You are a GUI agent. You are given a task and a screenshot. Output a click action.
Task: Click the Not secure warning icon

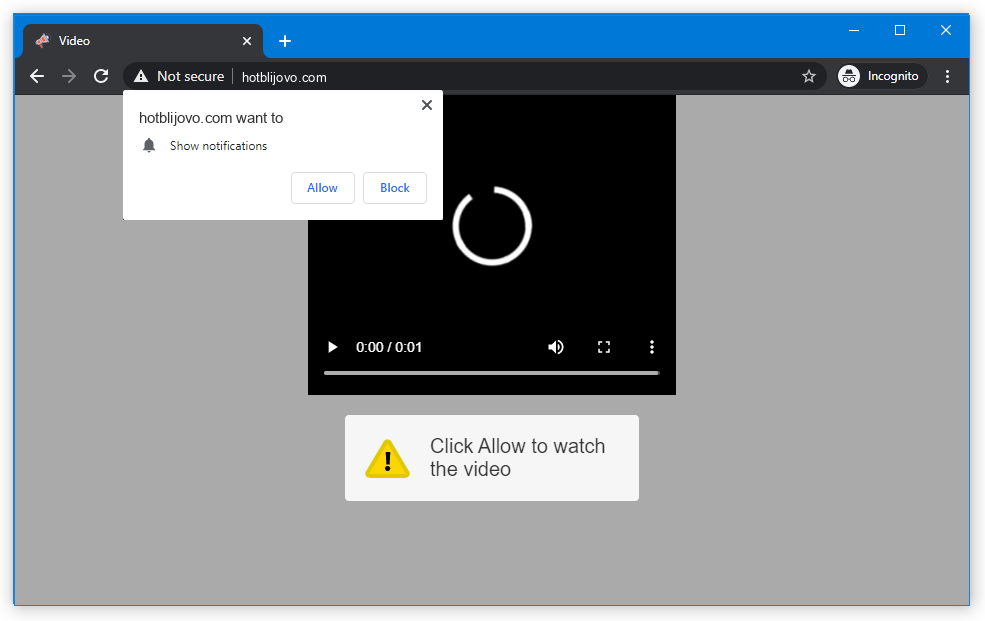pyautogui.click(x=141, y=76)
